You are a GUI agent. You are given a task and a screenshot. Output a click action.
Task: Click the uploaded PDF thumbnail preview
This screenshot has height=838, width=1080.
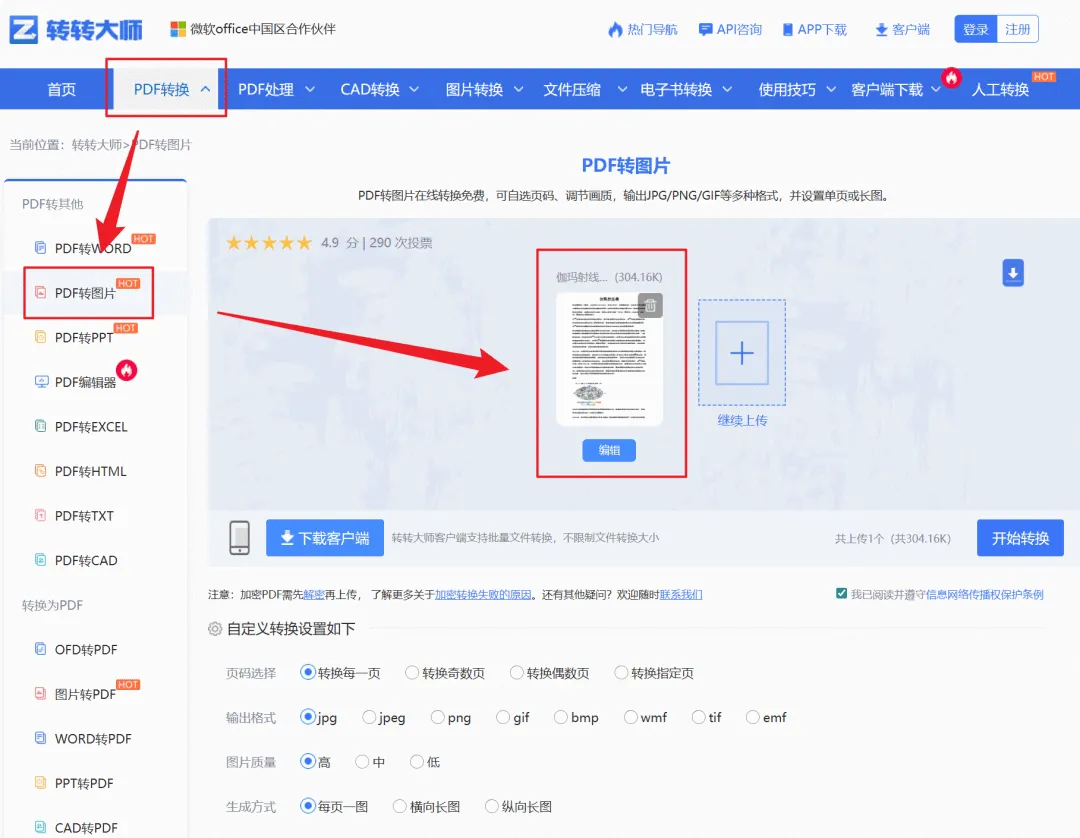tap(609, 359)
